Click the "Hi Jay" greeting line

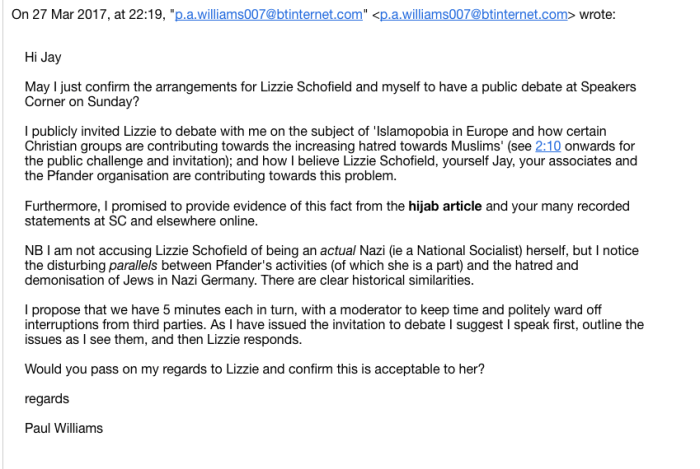(x=43, y=58)
